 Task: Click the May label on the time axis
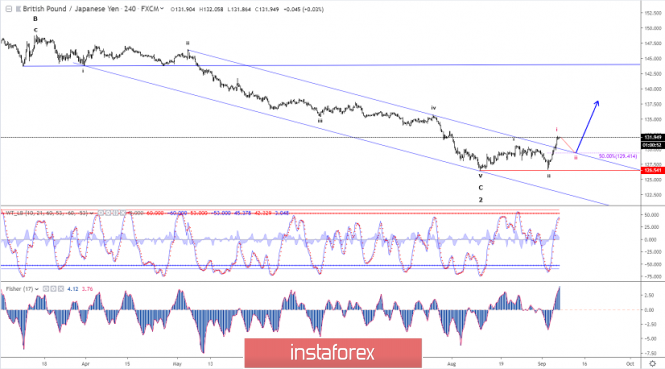(x=177, y=364)
